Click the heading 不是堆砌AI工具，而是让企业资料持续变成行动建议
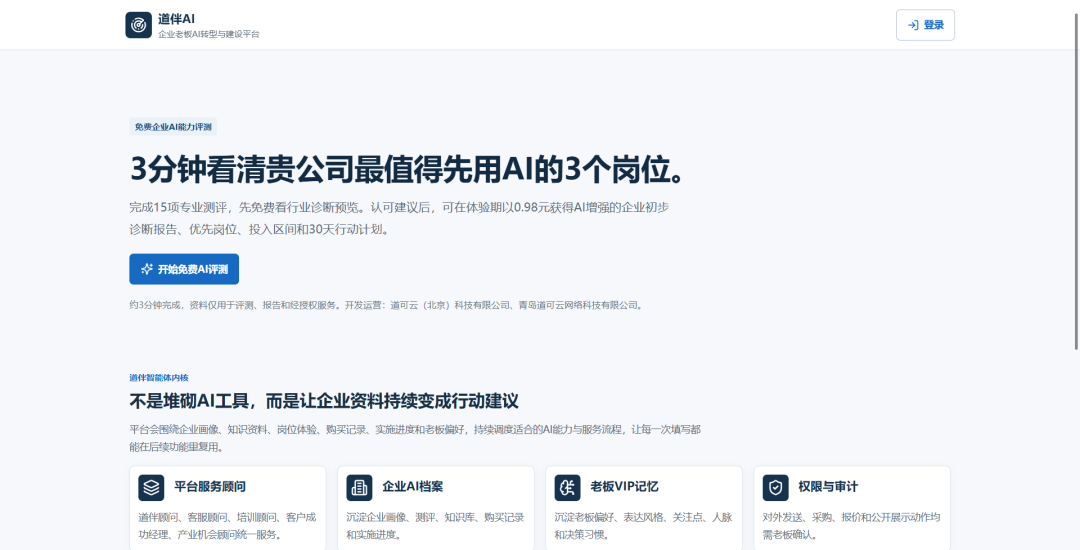The width and height of the screenshot is (1080, 550). pos(324,401)
